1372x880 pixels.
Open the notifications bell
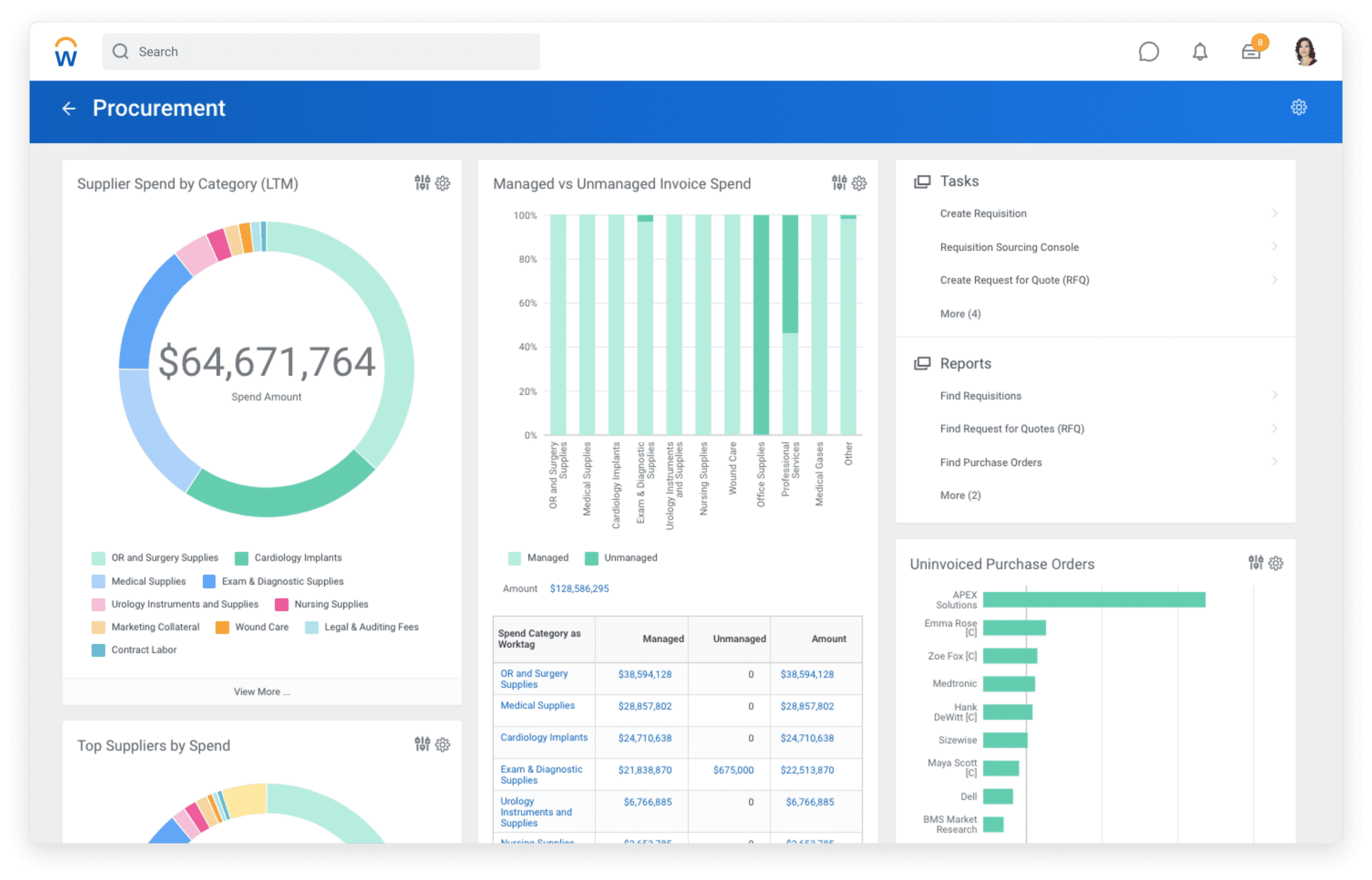[1200, 51]
